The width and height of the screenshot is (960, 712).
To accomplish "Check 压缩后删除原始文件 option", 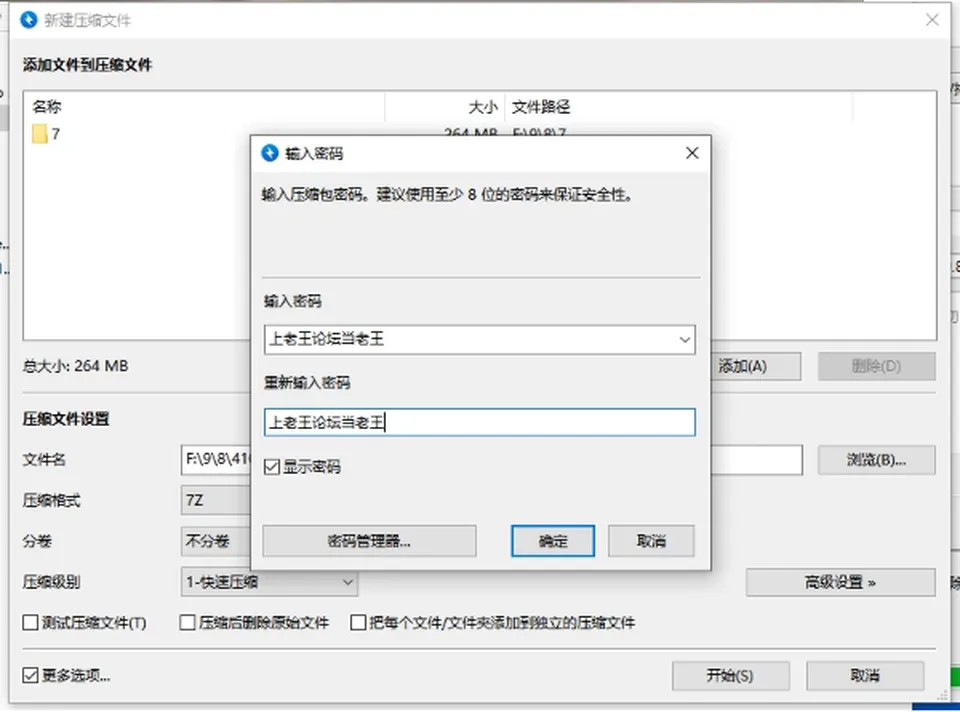I will click(187, 623).
